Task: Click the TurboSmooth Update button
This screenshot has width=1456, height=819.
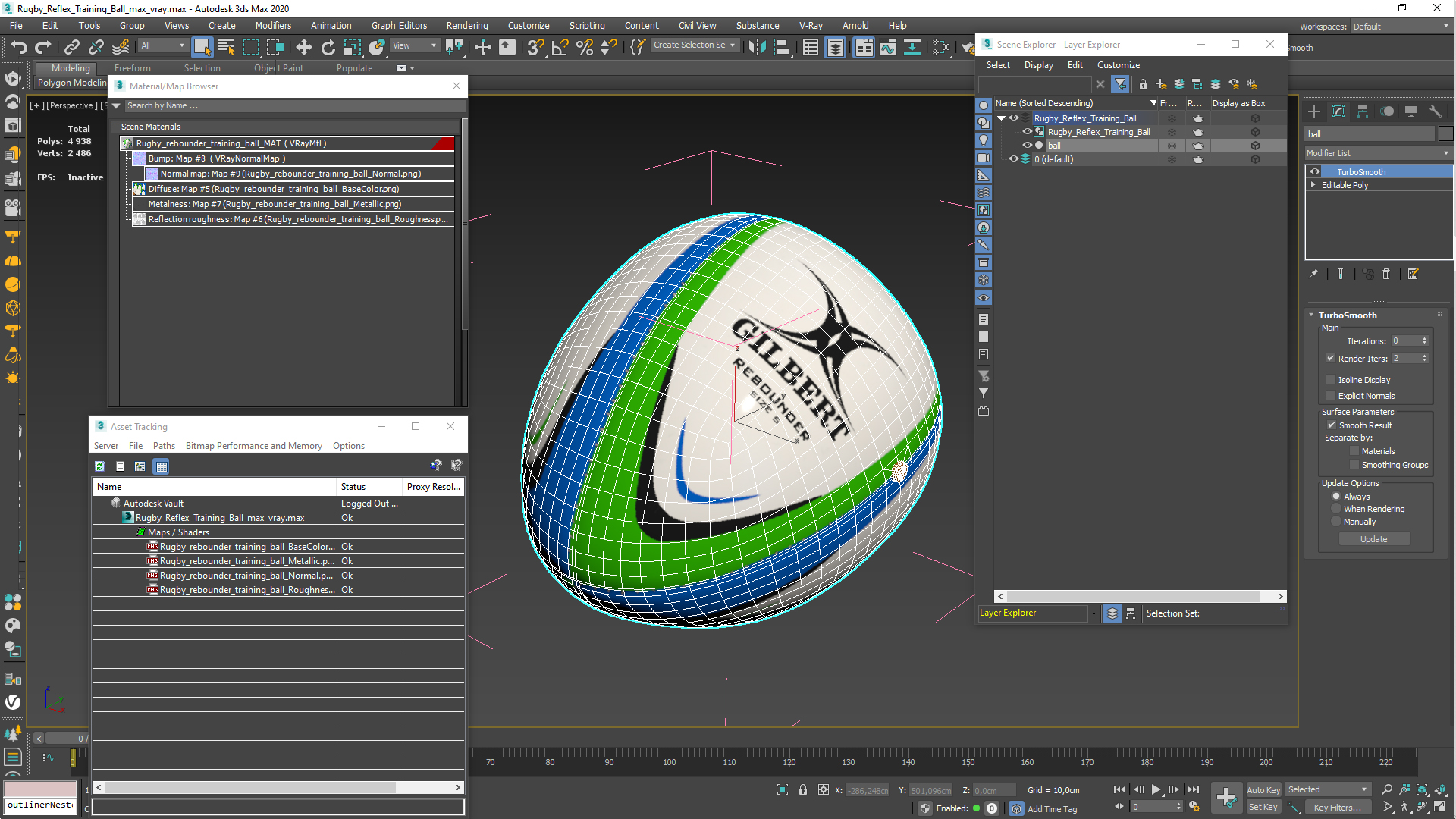Action: point(1373,539)
